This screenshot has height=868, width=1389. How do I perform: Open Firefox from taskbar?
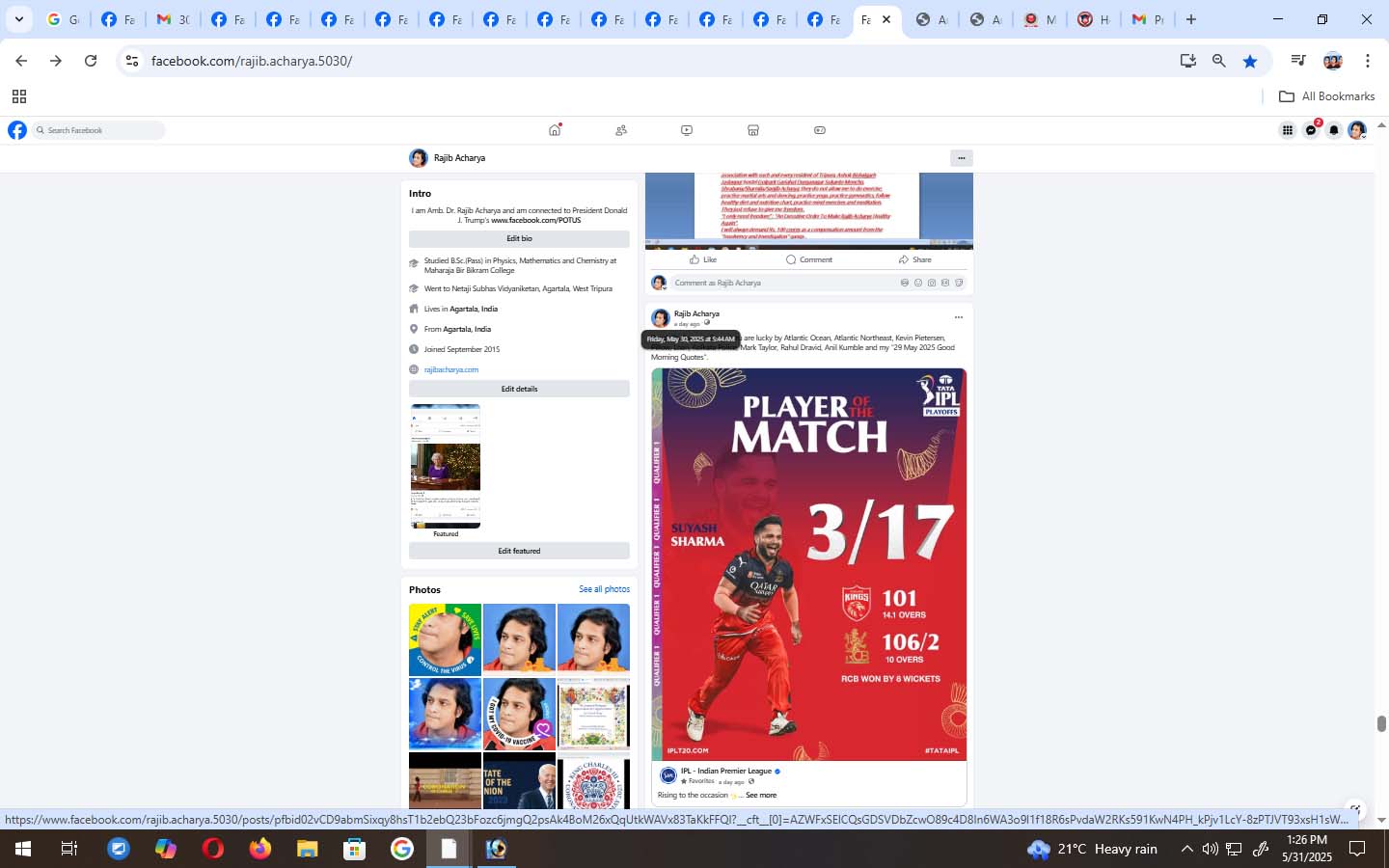tap(260, 849)
